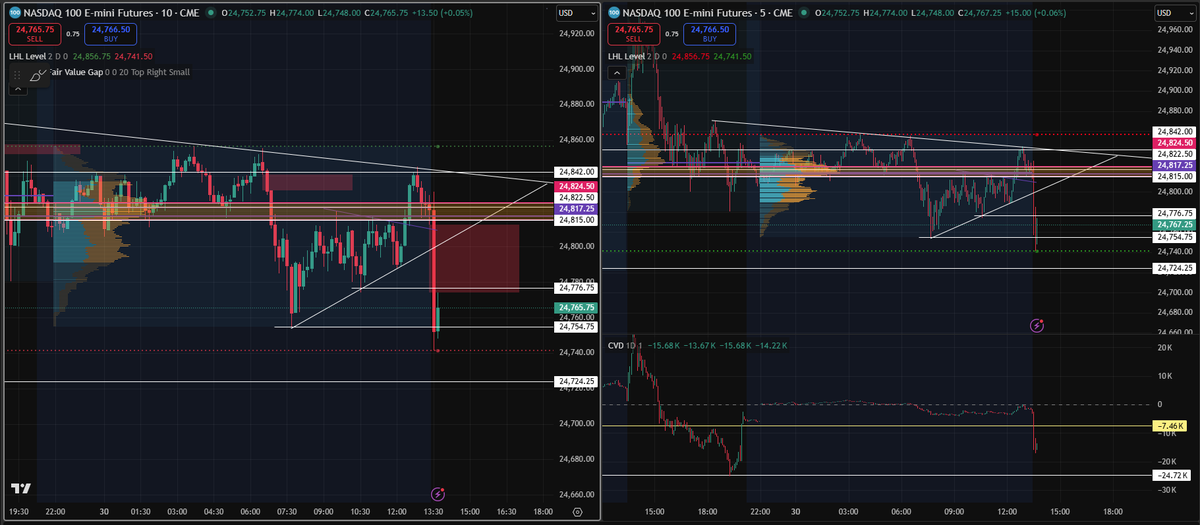
Task: Click the red 24,824.50 price label on left axis
Action: [577, 186]
